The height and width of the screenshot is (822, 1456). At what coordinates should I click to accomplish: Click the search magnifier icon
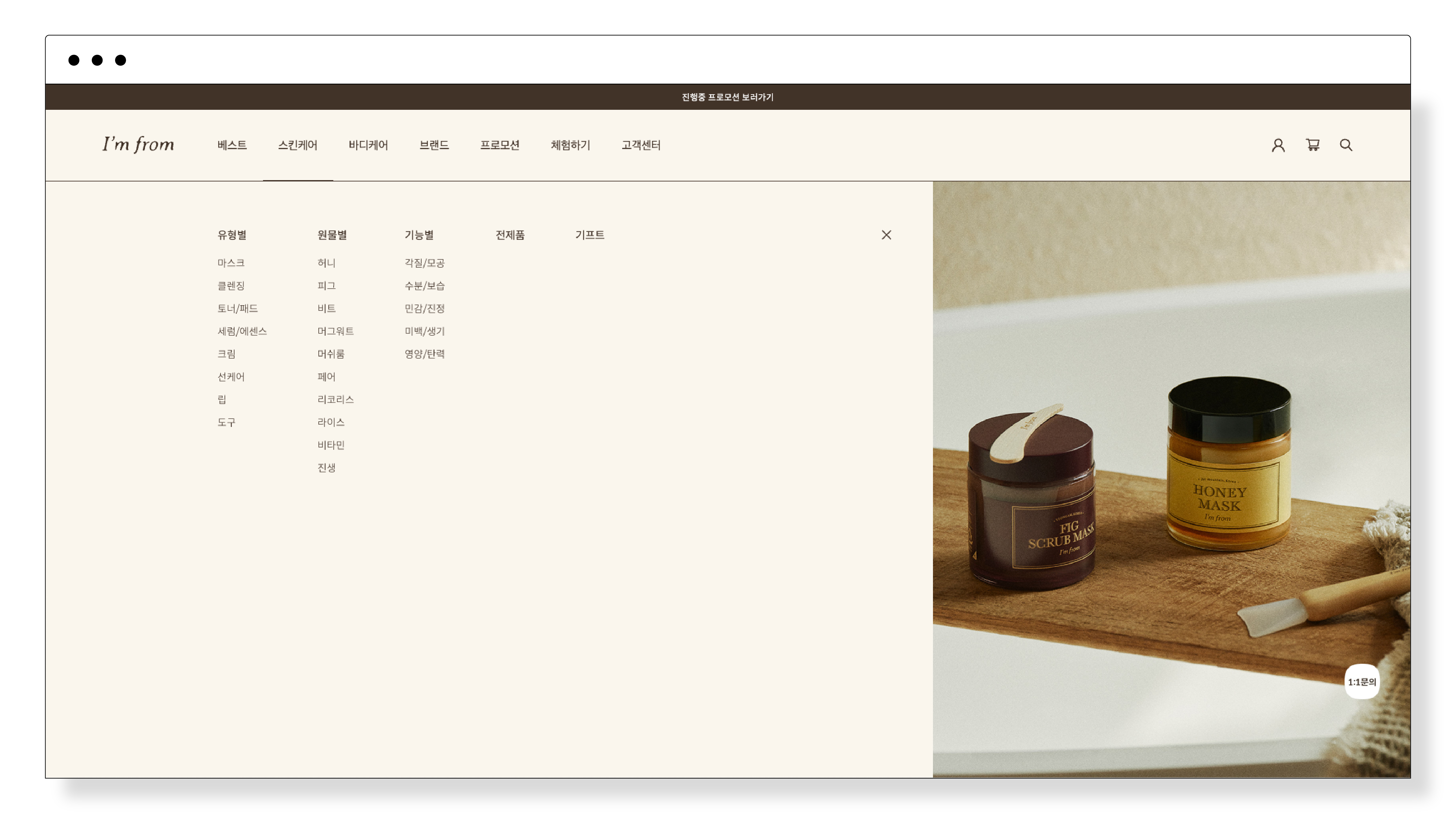pos(1346,145)
